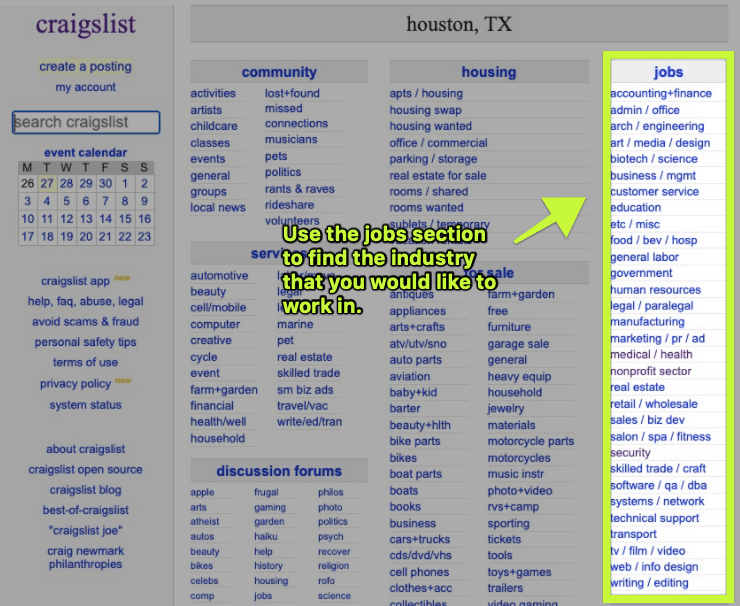Open admin / office jobs link
Viewport: 740px width, 606px height.
tap(645, 110)
